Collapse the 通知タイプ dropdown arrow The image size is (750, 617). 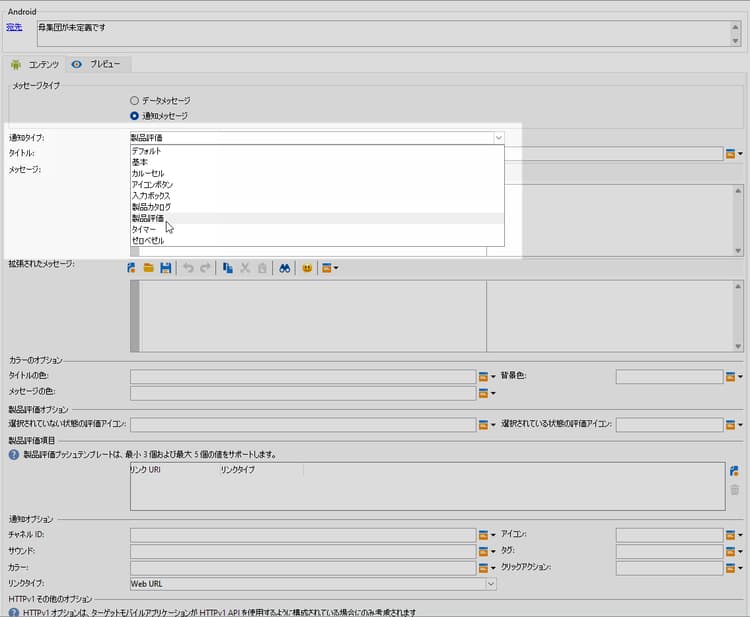click(x=498, y=138)
